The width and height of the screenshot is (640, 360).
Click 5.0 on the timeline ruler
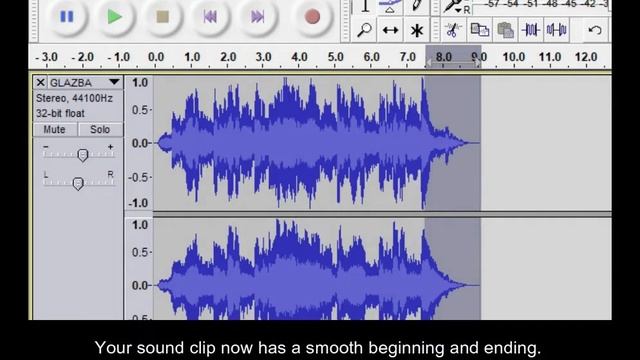pyautogui.click(x=336, y=57)
